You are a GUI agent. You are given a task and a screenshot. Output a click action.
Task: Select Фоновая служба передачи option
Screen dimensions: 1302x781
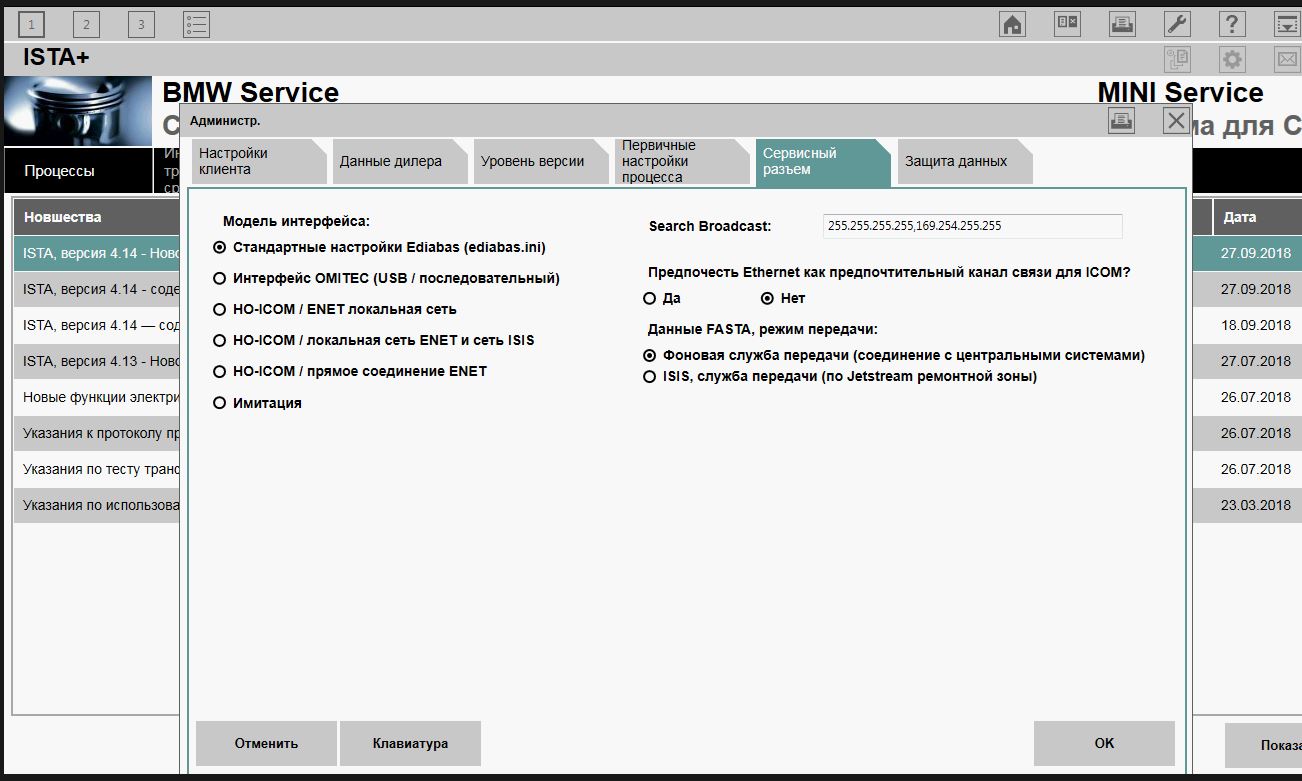click(894, 355)
